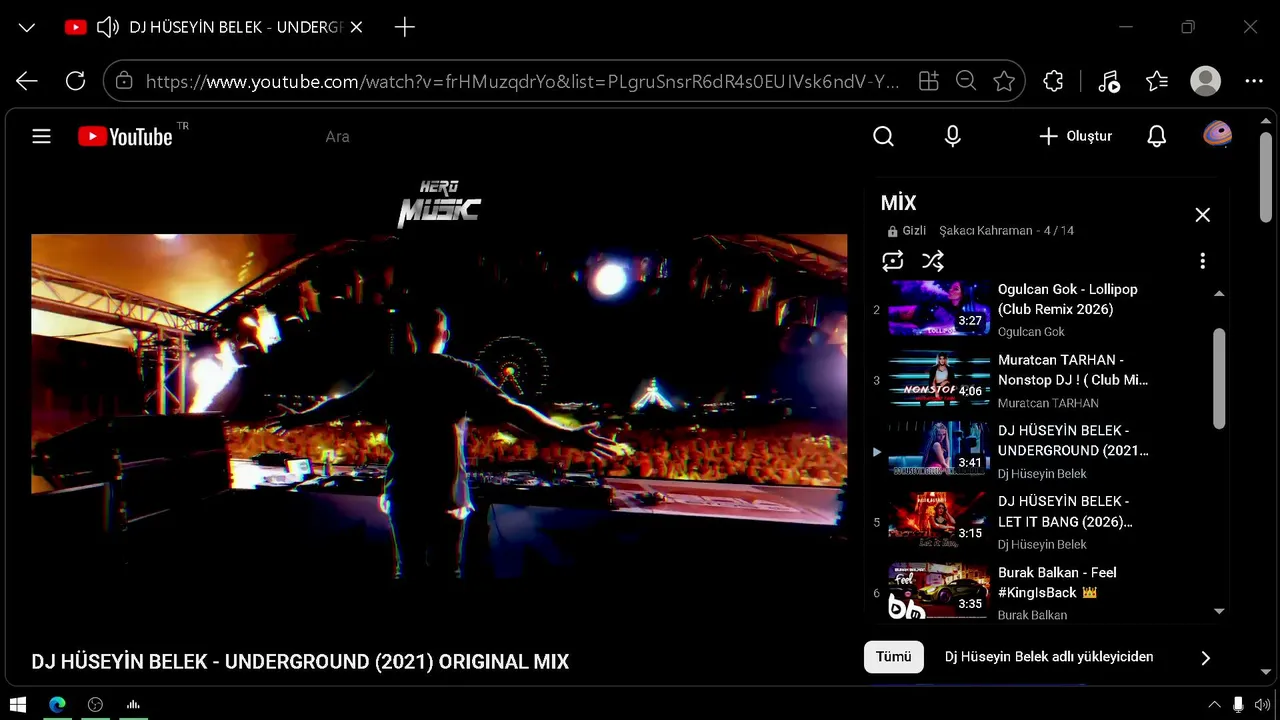
Task: Switch to Microsoft Edge in the taskbar
Action: (x=57, y=705)
